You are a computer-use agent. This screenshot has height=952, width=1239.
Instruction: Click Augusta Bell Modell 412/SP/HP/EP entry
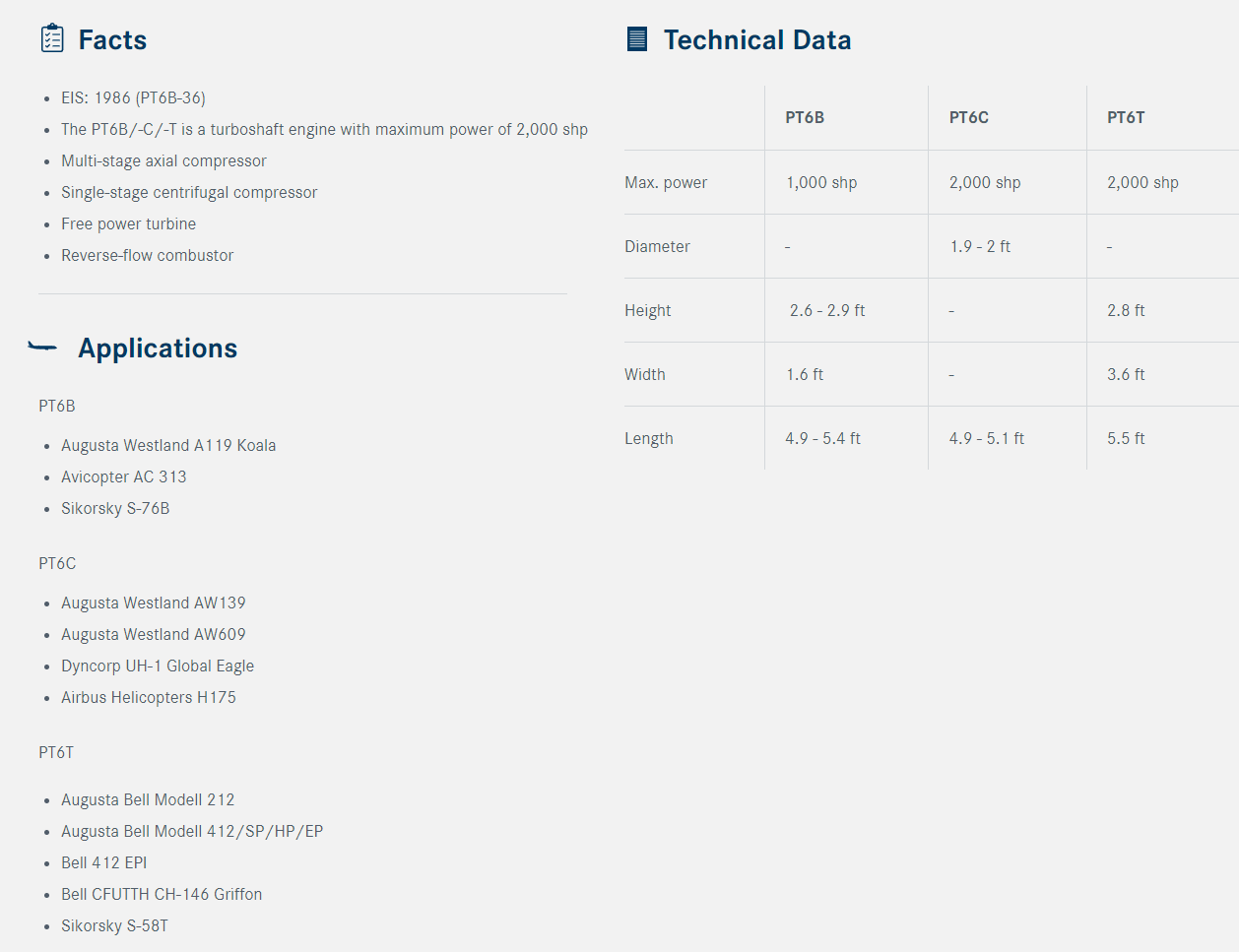tap(192, 831)
